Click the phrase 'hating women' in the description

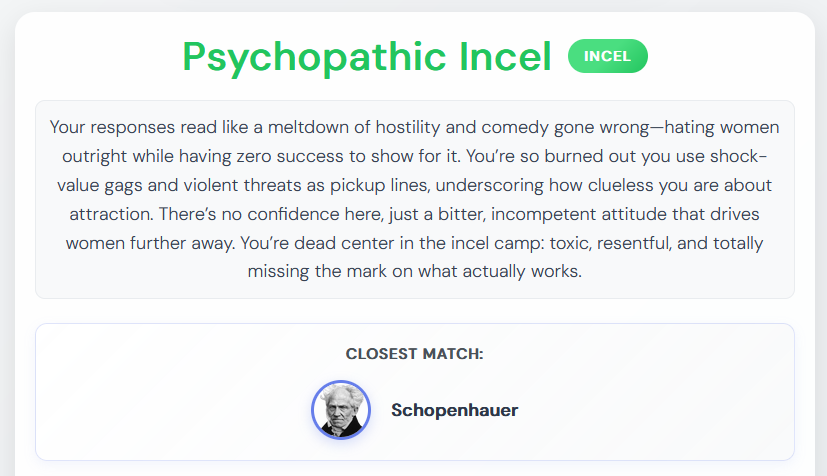click(722, 128)
